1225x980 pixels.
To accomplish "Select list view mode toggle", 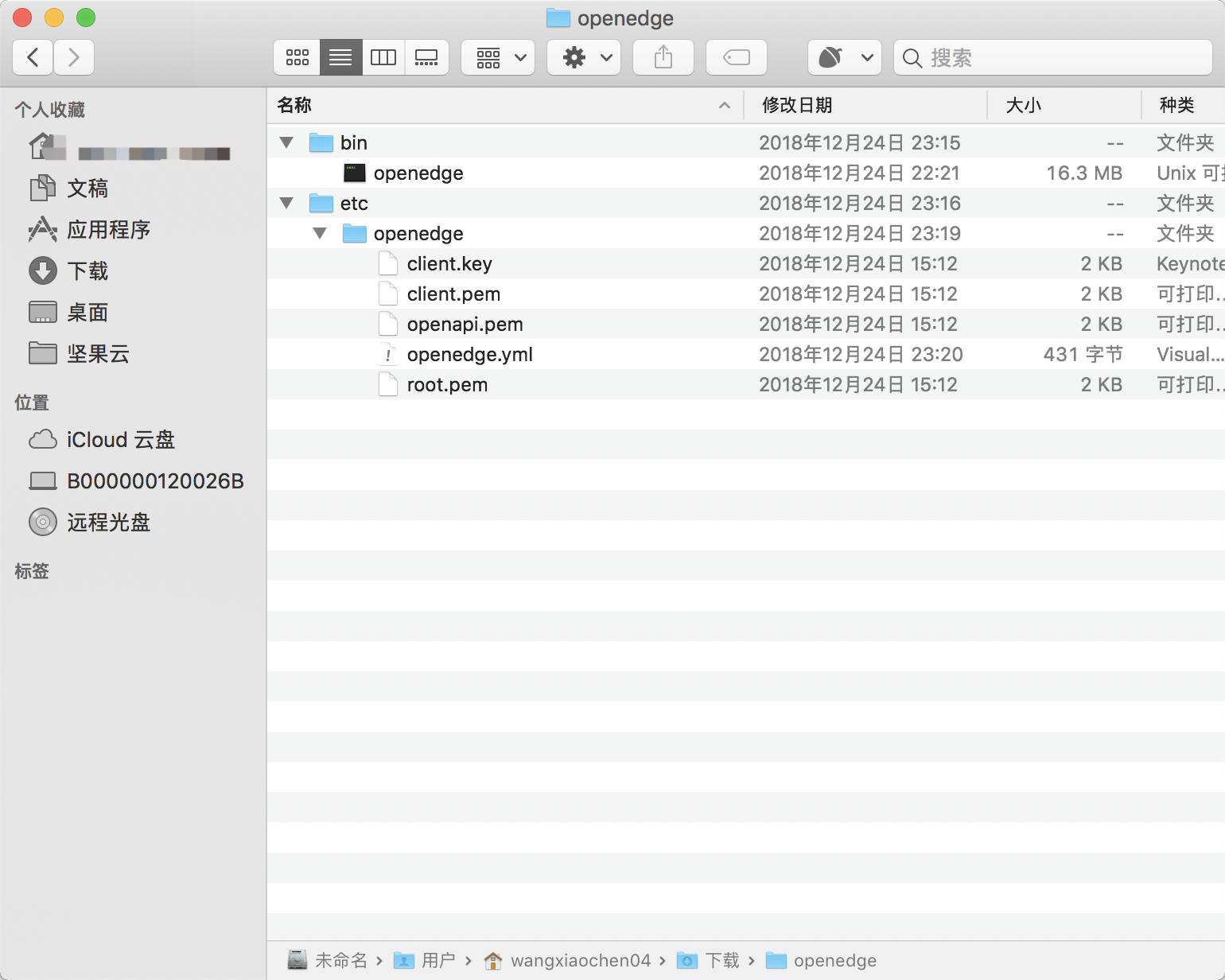I will (340, 57).
